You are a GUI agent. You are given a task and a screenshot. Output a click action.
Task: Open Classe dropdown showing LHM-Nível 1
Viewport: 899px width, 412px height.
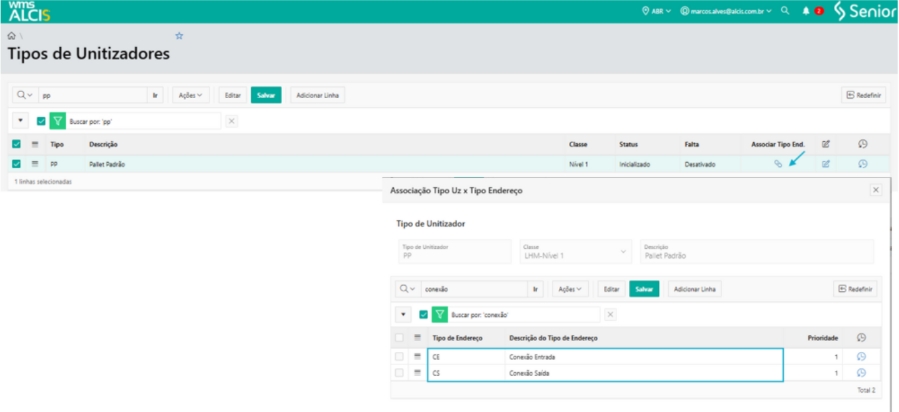[x=576, y=251]
